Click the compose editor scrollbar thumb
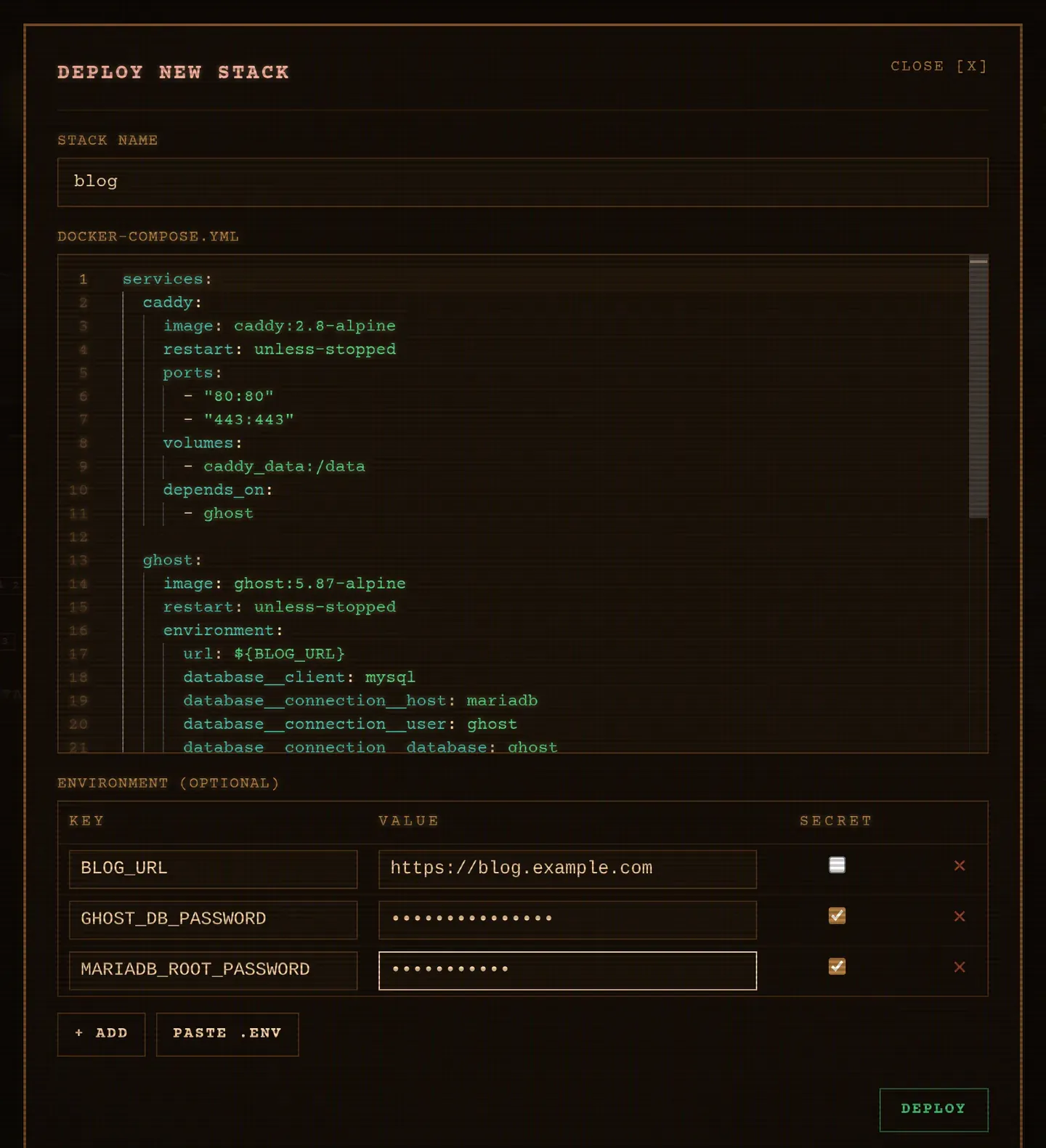 pos(978,388)
